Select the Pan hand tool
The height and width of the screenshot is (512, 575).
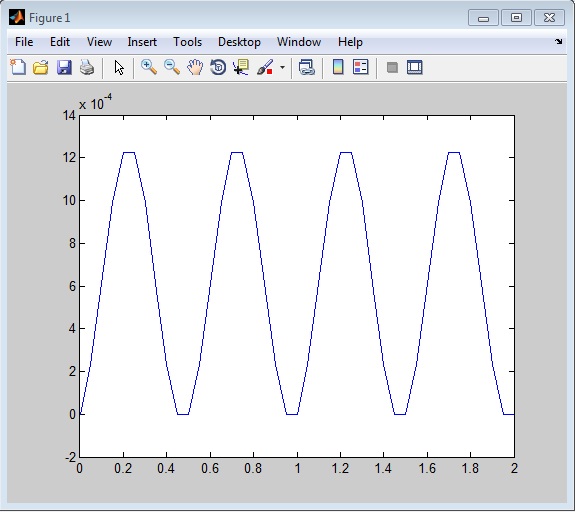(195, 67)
